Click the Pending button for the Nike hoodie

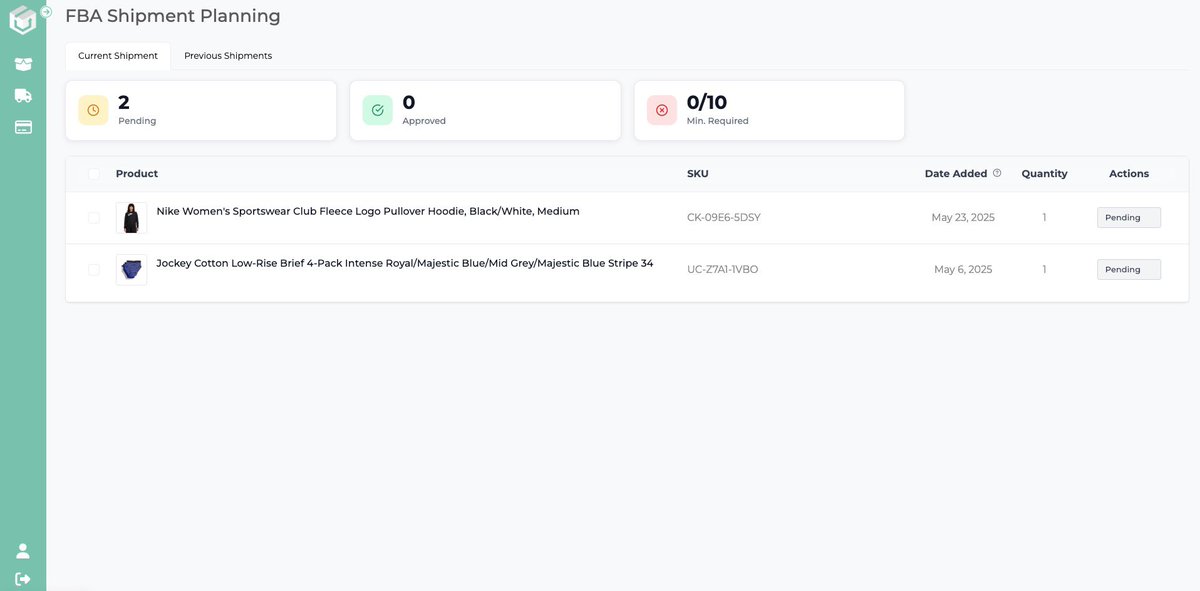[x=1128, y=217]
